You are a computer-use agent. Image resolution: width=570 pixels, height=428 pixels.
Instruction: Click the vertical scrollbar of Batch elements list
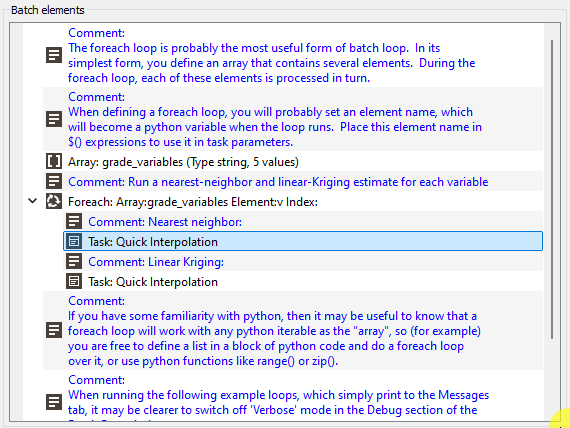[x=552, y=189]
